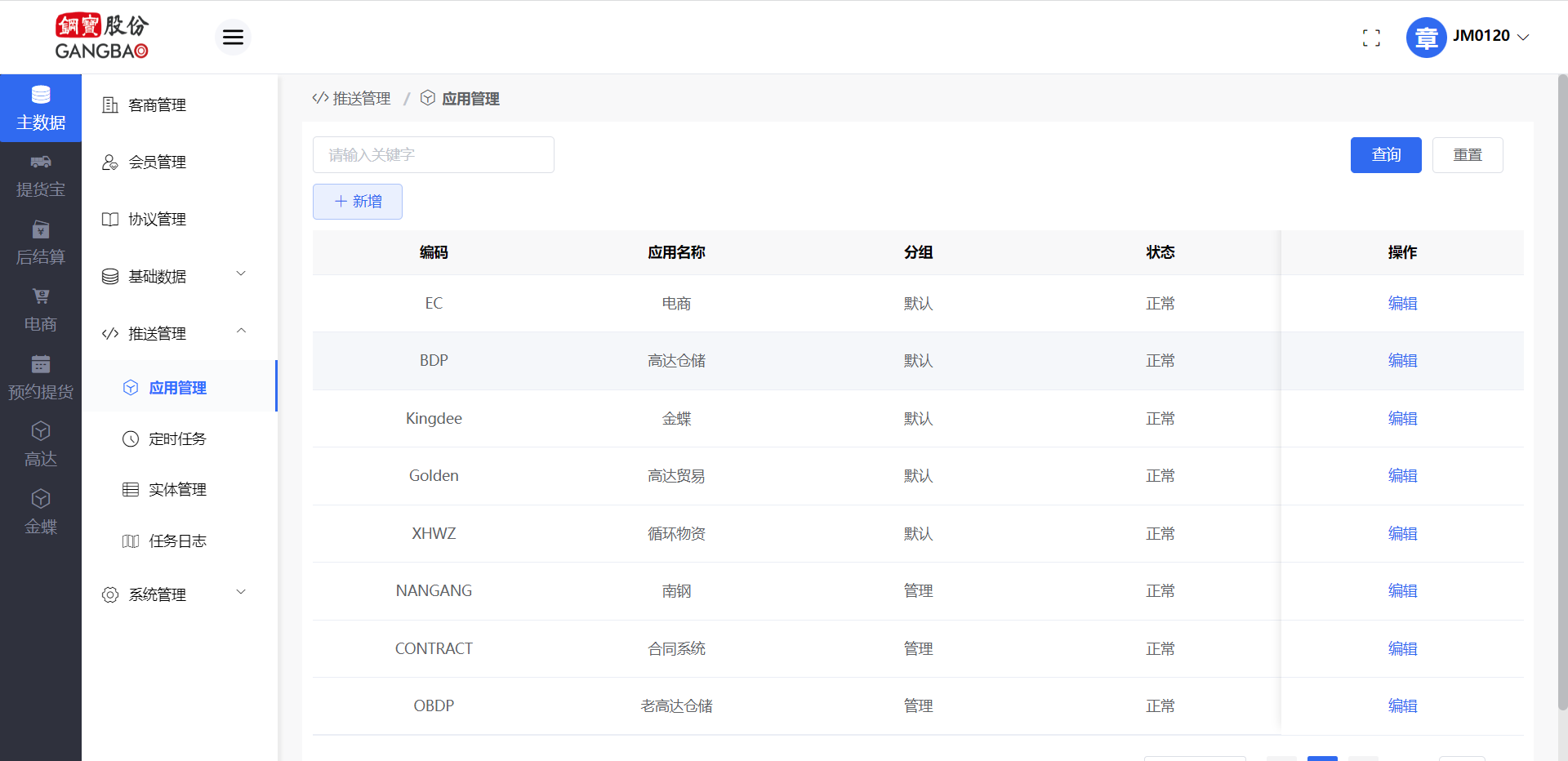
Task: Click the 客商管理 building icon
Action: (x=110, y=105)
